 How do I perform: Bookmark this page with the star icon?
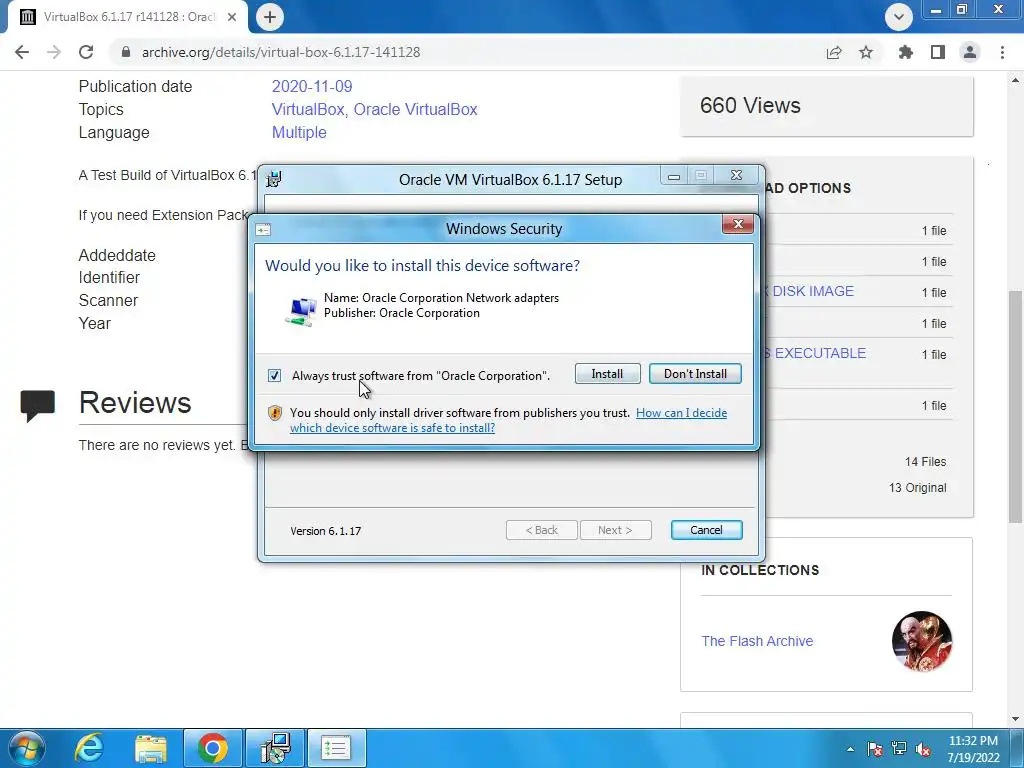pos(866,52)
